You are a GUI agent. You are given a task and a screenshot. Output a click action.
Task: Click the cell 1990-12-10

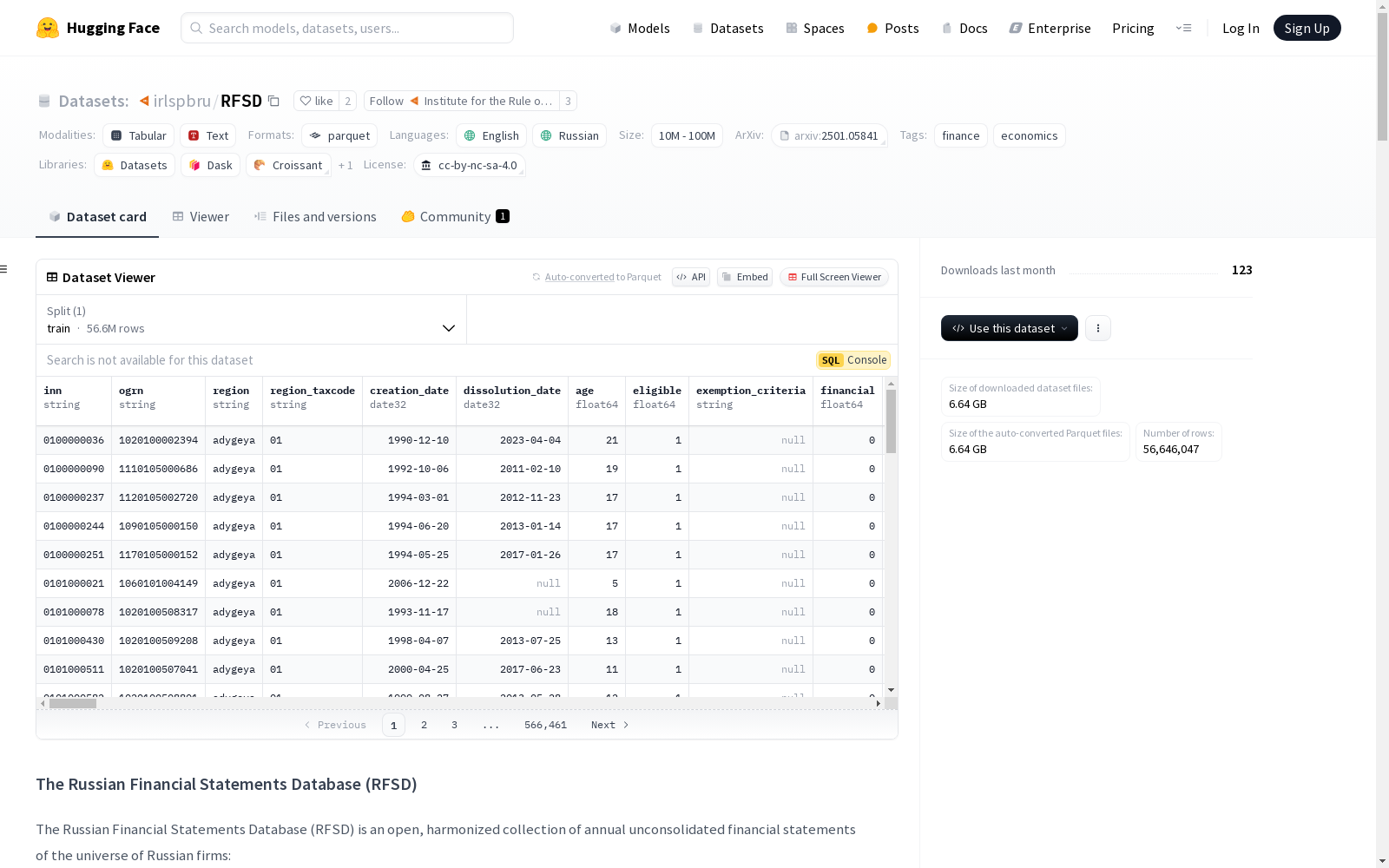[409, 440]
